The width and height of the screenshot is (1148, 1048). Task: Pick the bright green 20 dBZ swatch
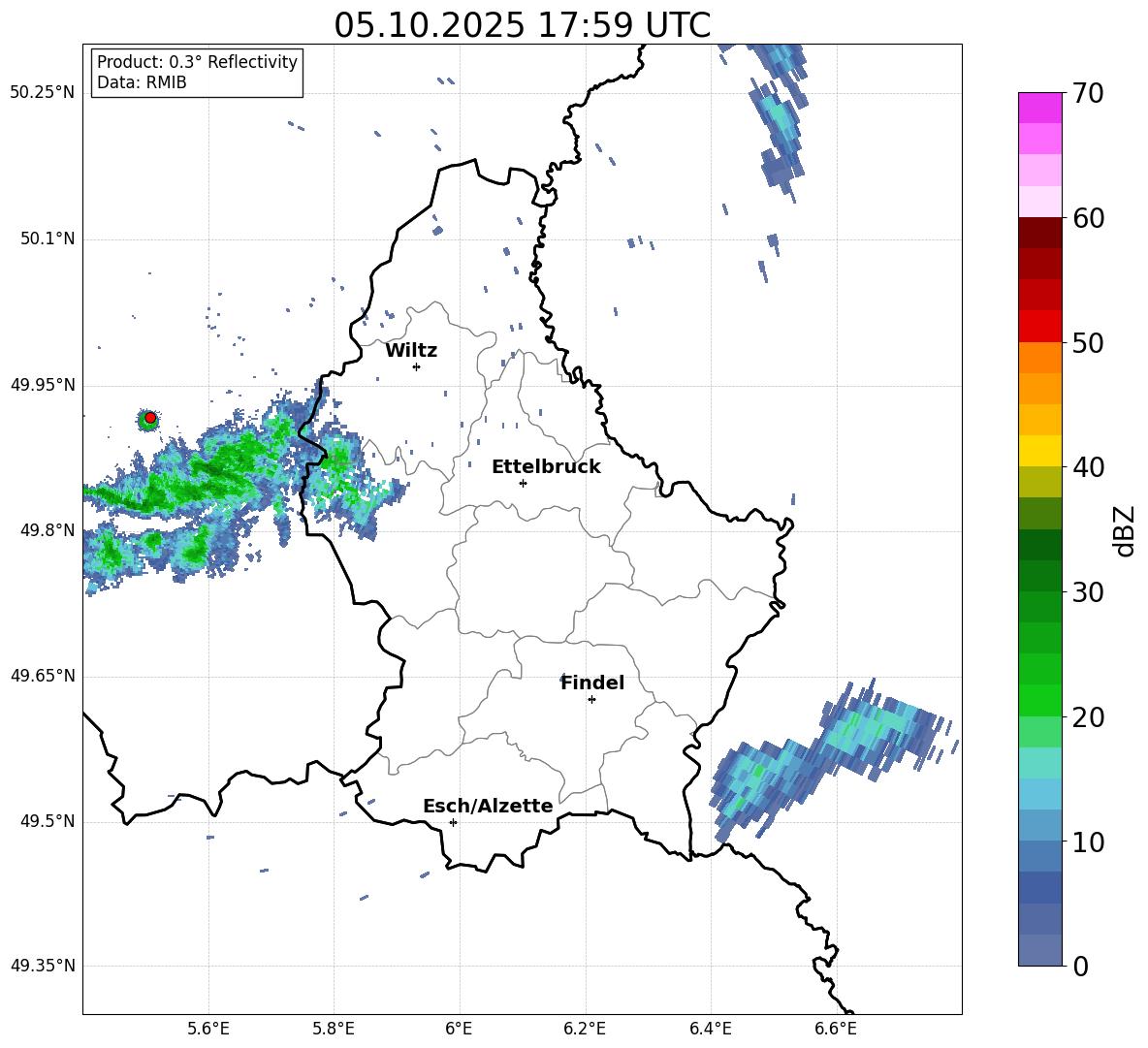pyautogui.click(x=1039, y=700)
